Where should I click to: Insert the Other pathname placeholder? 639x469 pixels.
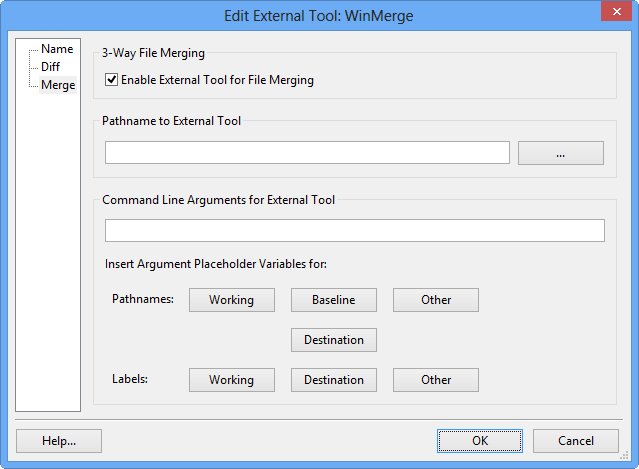coord(435,300)
